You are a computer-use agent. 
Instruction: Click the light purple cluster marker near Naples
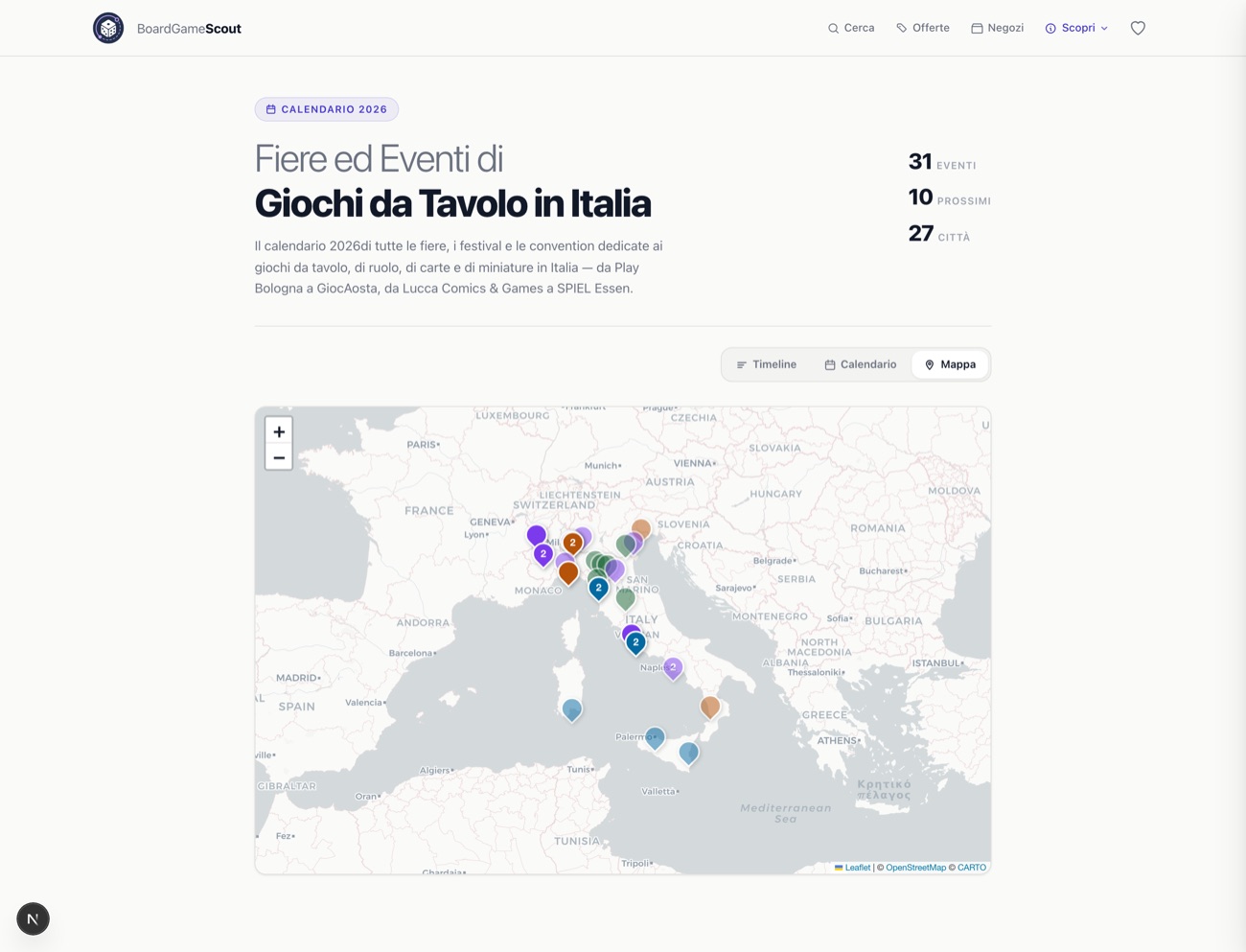coord(673,668)
